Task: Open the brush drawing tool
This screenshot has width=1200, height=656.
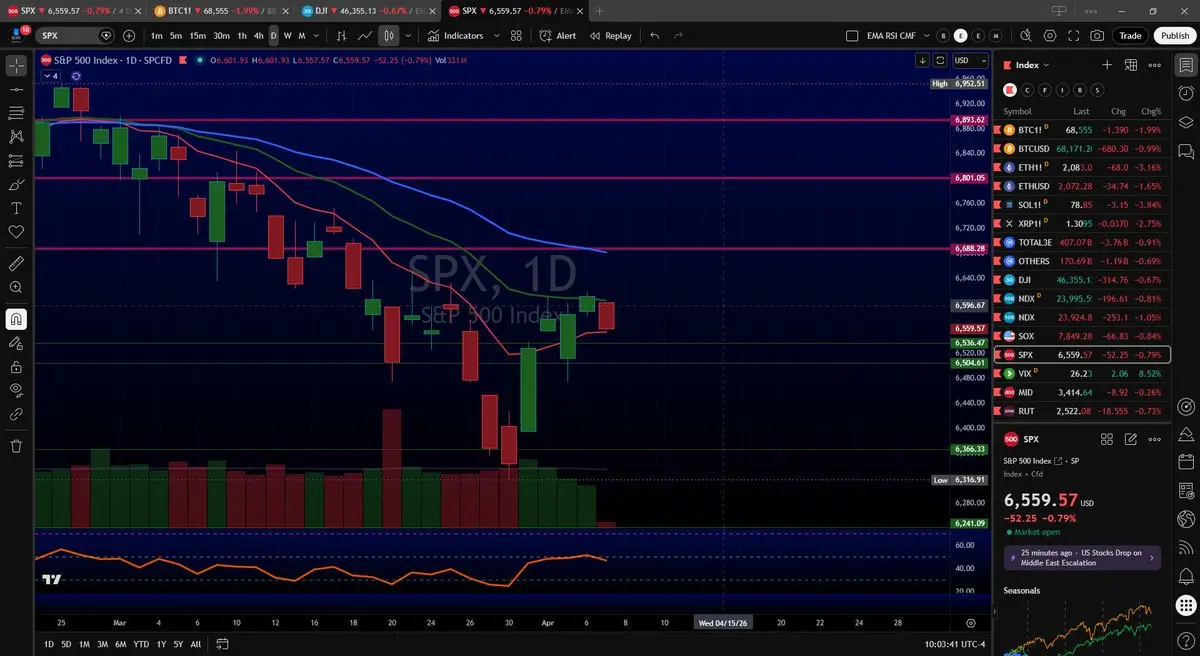Action: tap(16, 185)
